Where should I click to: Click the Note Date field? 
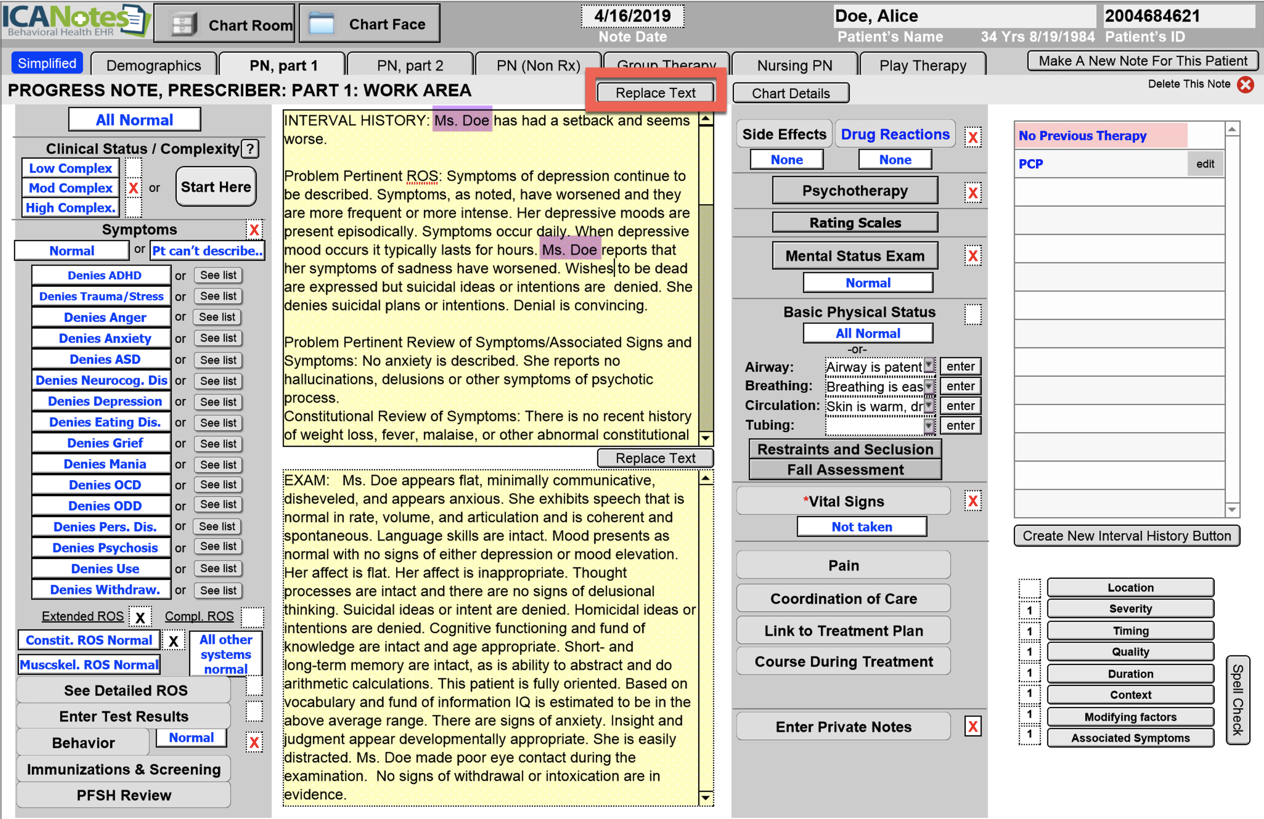pos(632,16)
